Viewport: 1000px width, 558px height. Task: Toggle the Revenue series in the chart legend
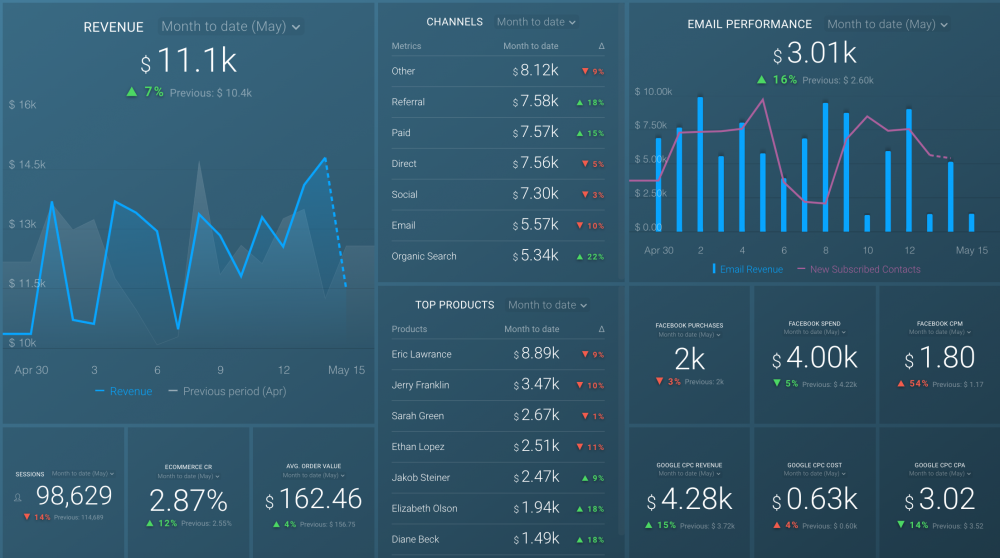pos(124,392)
